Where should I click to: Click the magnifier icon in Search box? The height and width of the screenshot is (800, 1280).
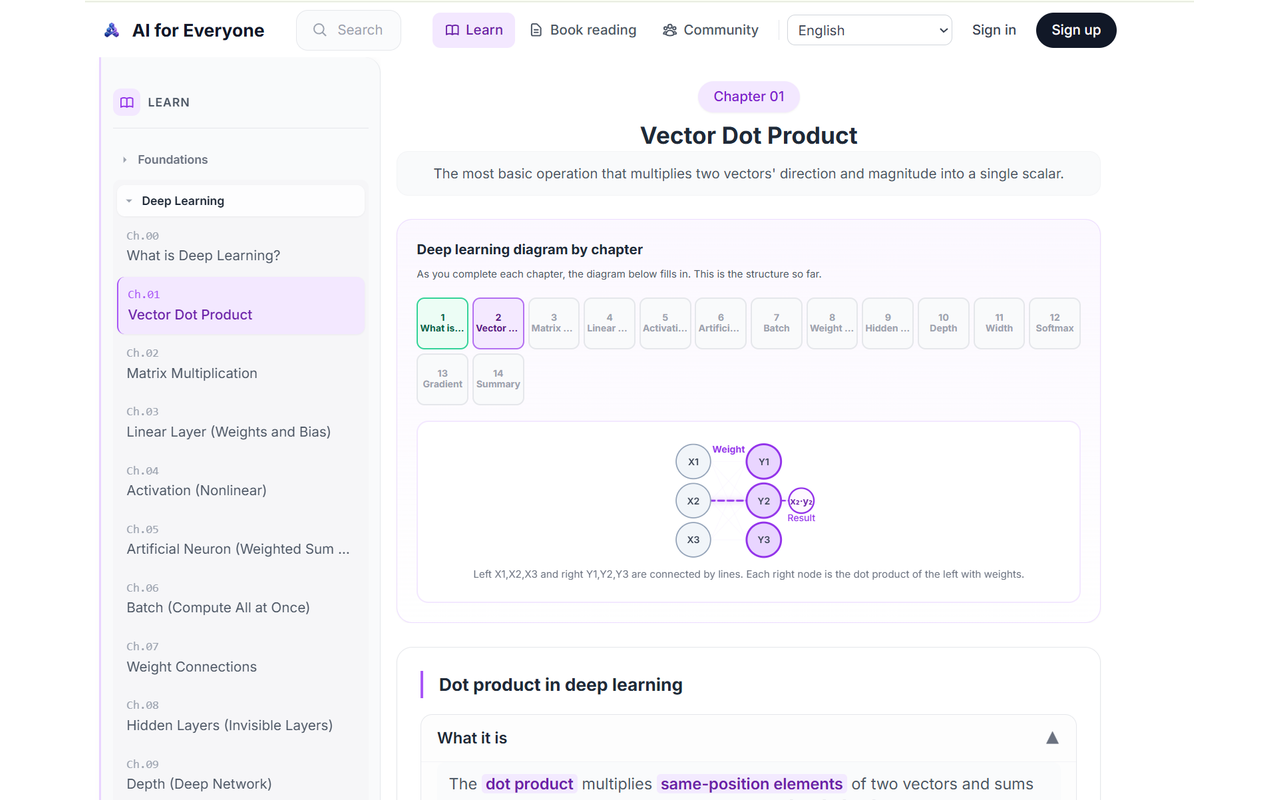[320, 30]
